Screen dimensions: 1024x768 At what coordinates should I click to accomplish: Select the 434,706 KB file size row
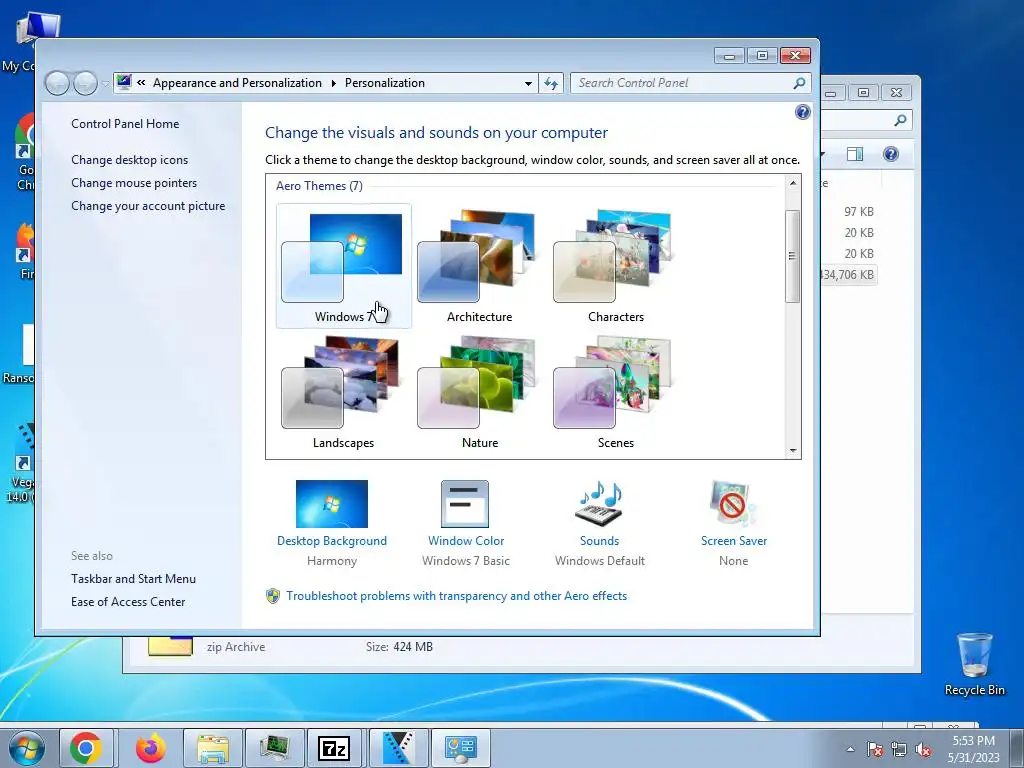coord(848,274)
